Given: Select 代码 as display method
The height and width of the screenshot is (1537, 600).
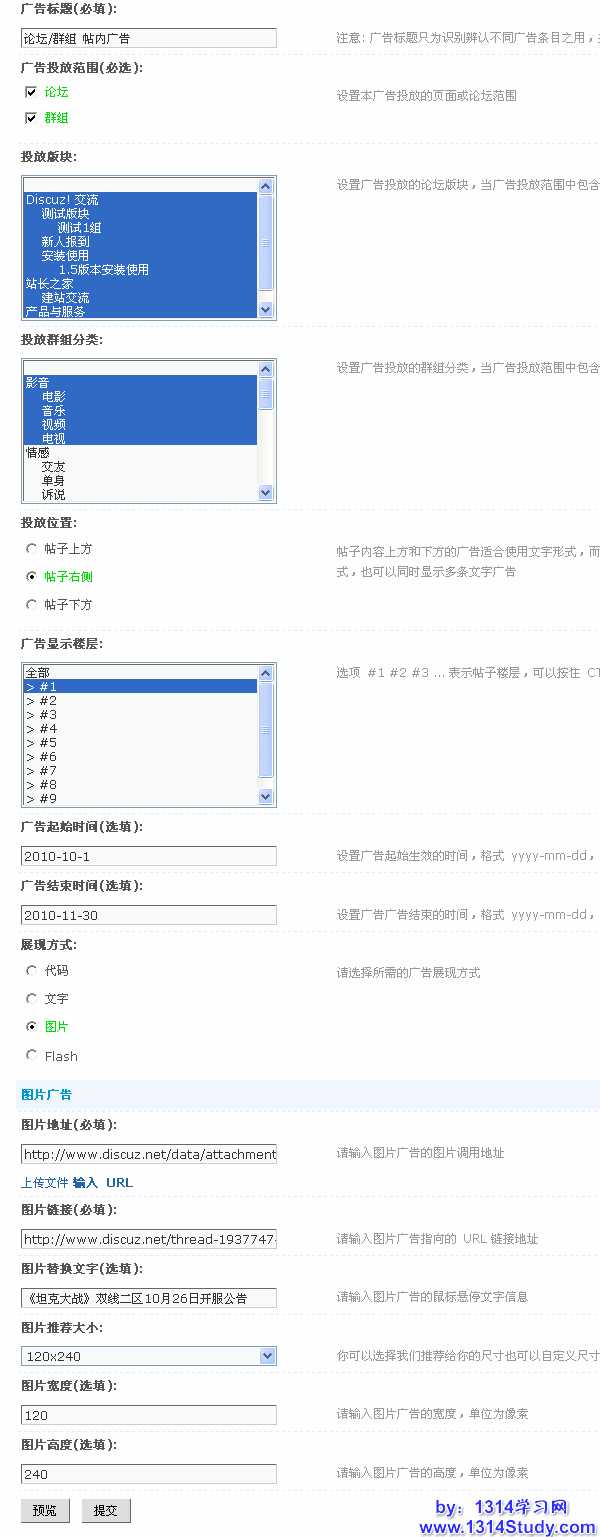Looking at the screenshot, I should [32, 971].
